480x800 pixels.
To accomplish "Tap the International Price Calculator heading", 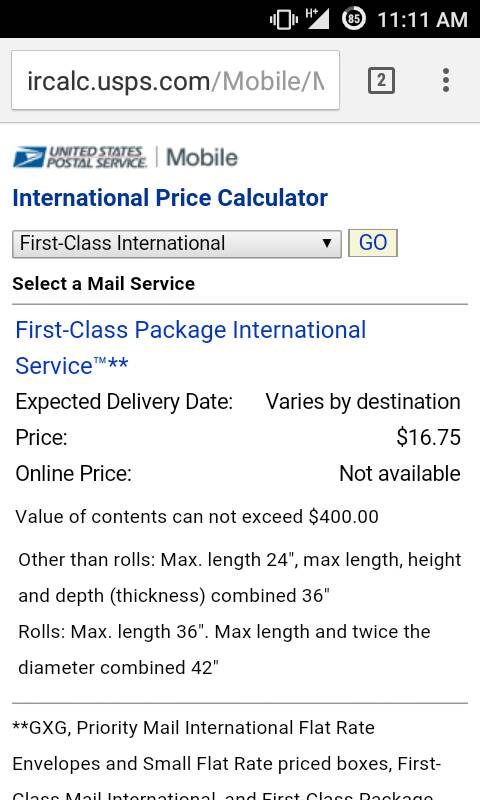I will click(x=170, y=198).
